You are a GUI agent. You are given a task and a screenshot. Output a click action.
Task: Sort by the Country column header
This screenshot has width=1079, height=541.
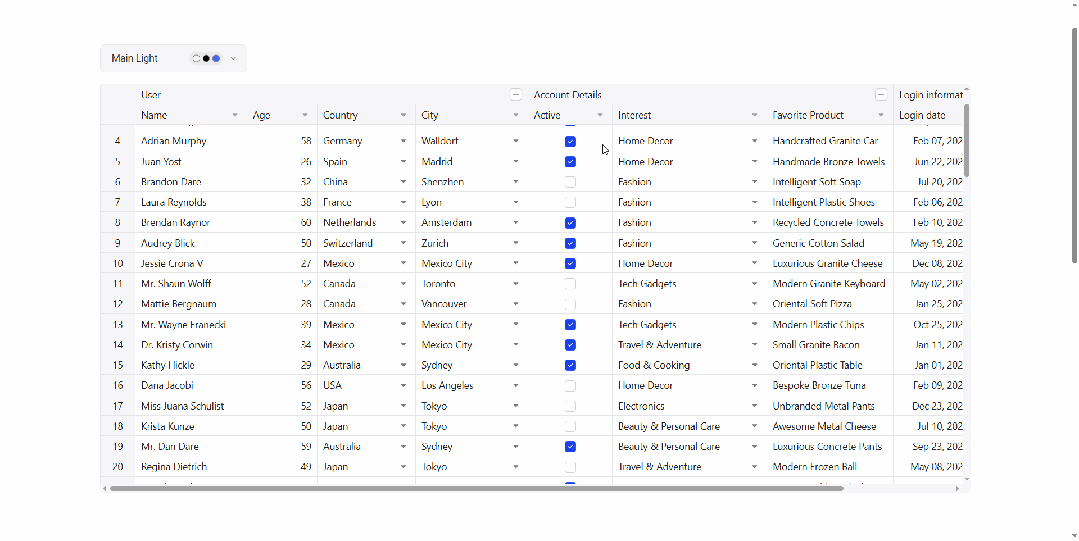(x=341, y=115)
